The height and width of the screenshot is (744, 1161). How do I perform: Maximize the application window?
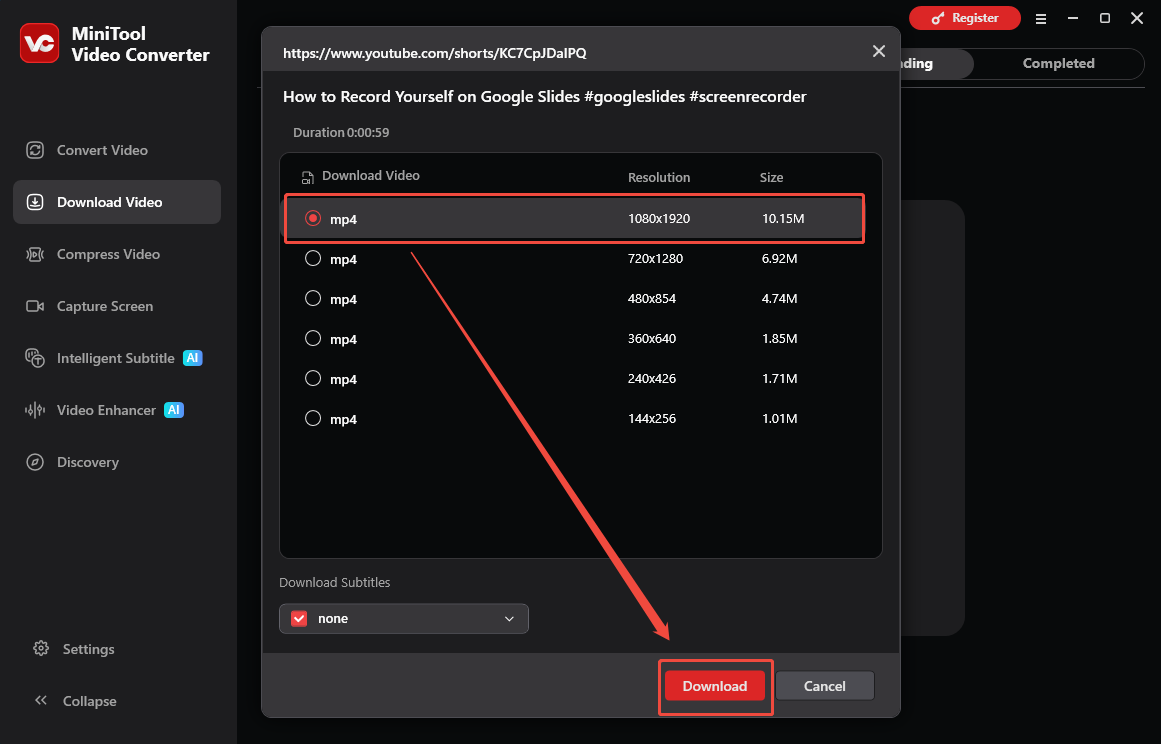tap(1105, 18)
